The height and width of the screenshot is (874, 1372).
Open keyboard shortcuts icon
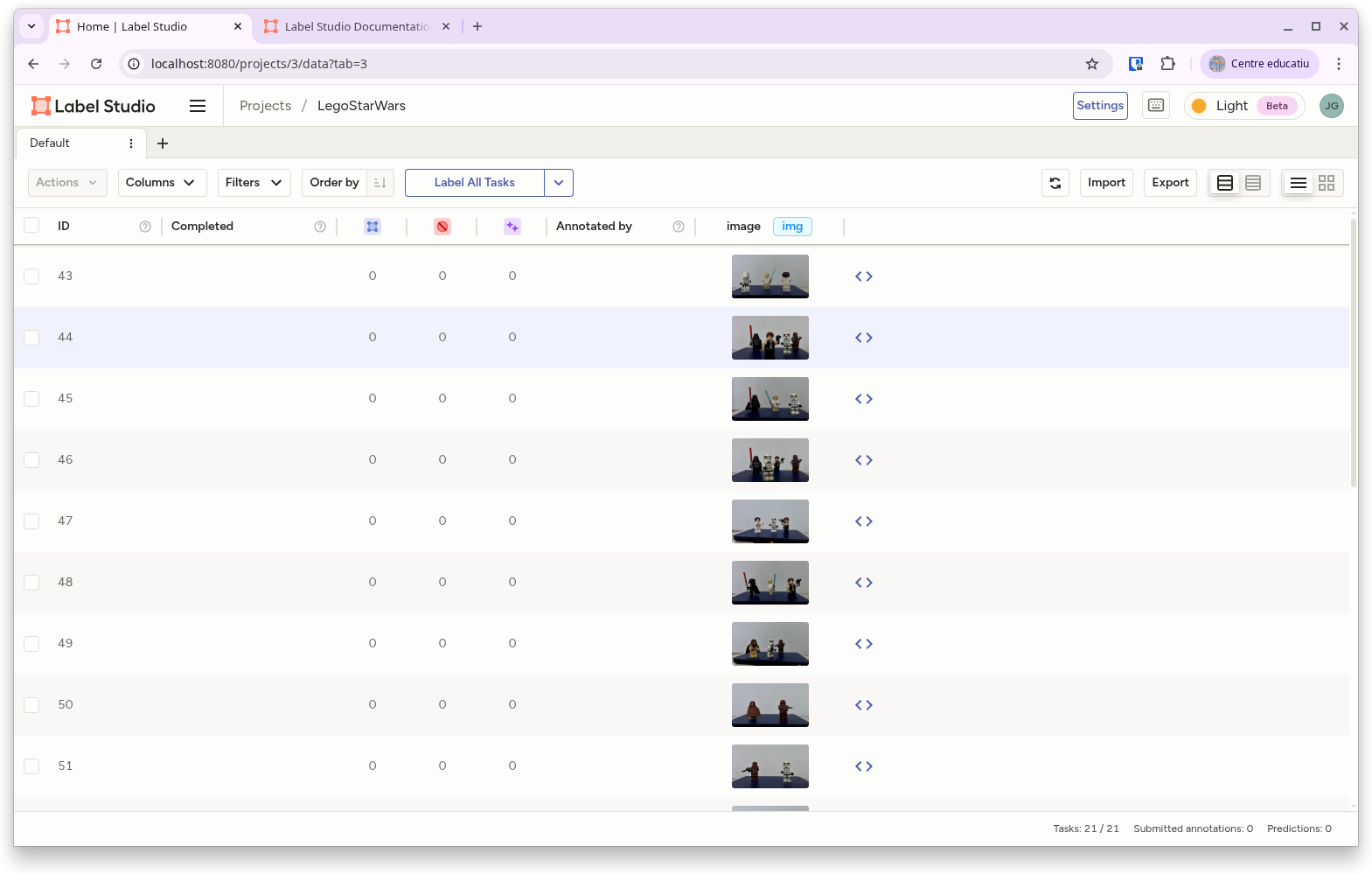[x=1156, y=106]
